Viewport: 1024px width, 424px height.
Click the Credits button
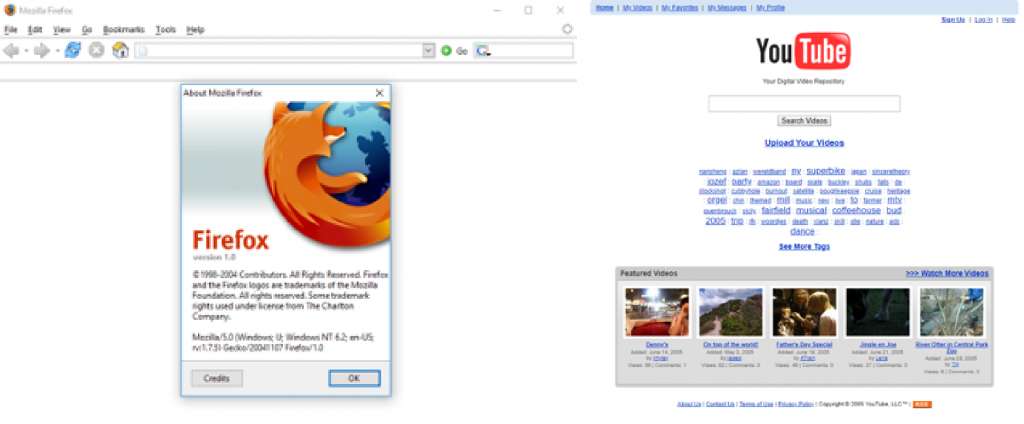[x=217, y=378]
